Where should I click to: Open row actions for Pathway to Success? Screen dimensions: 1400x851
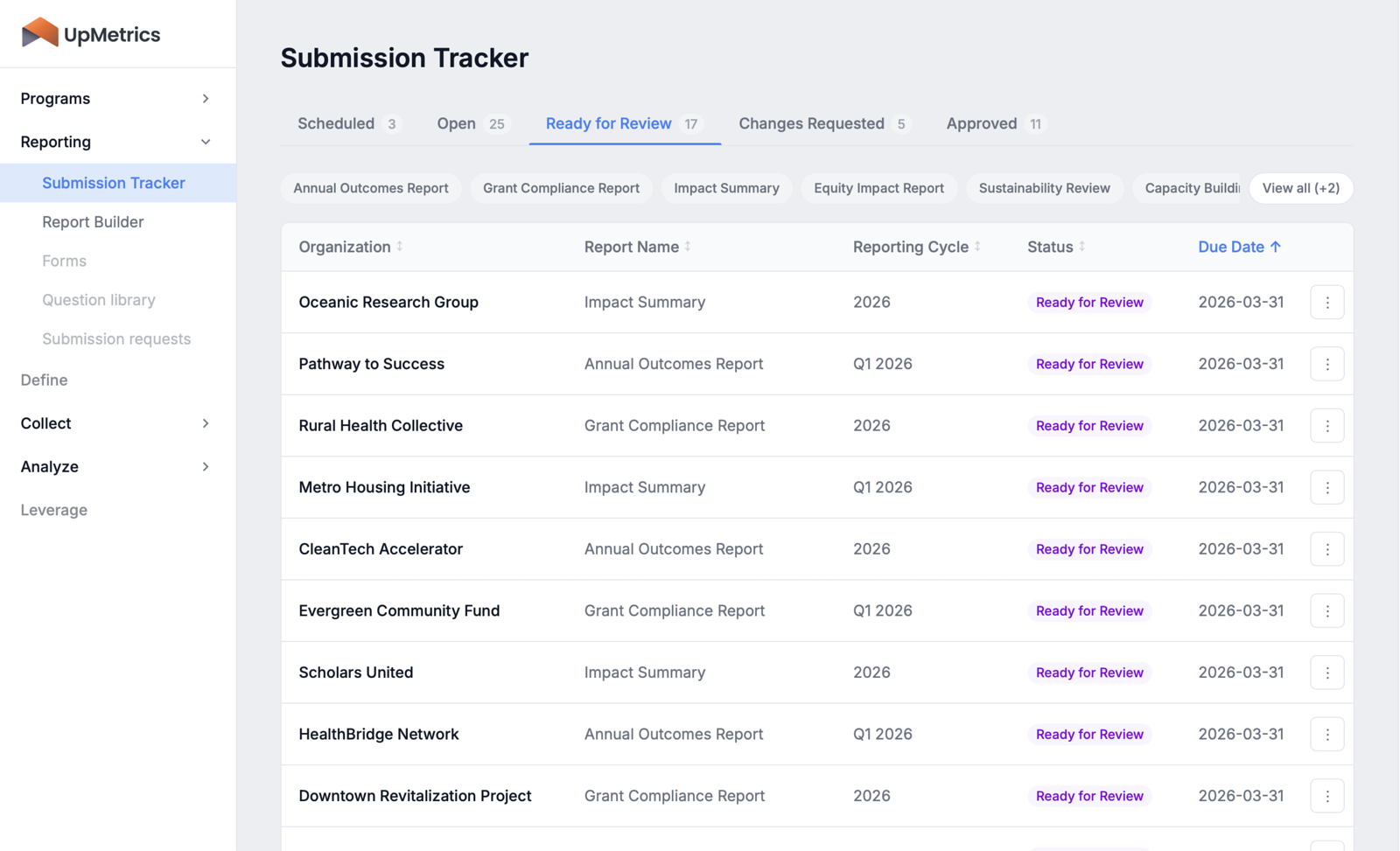click(1327, 364)
